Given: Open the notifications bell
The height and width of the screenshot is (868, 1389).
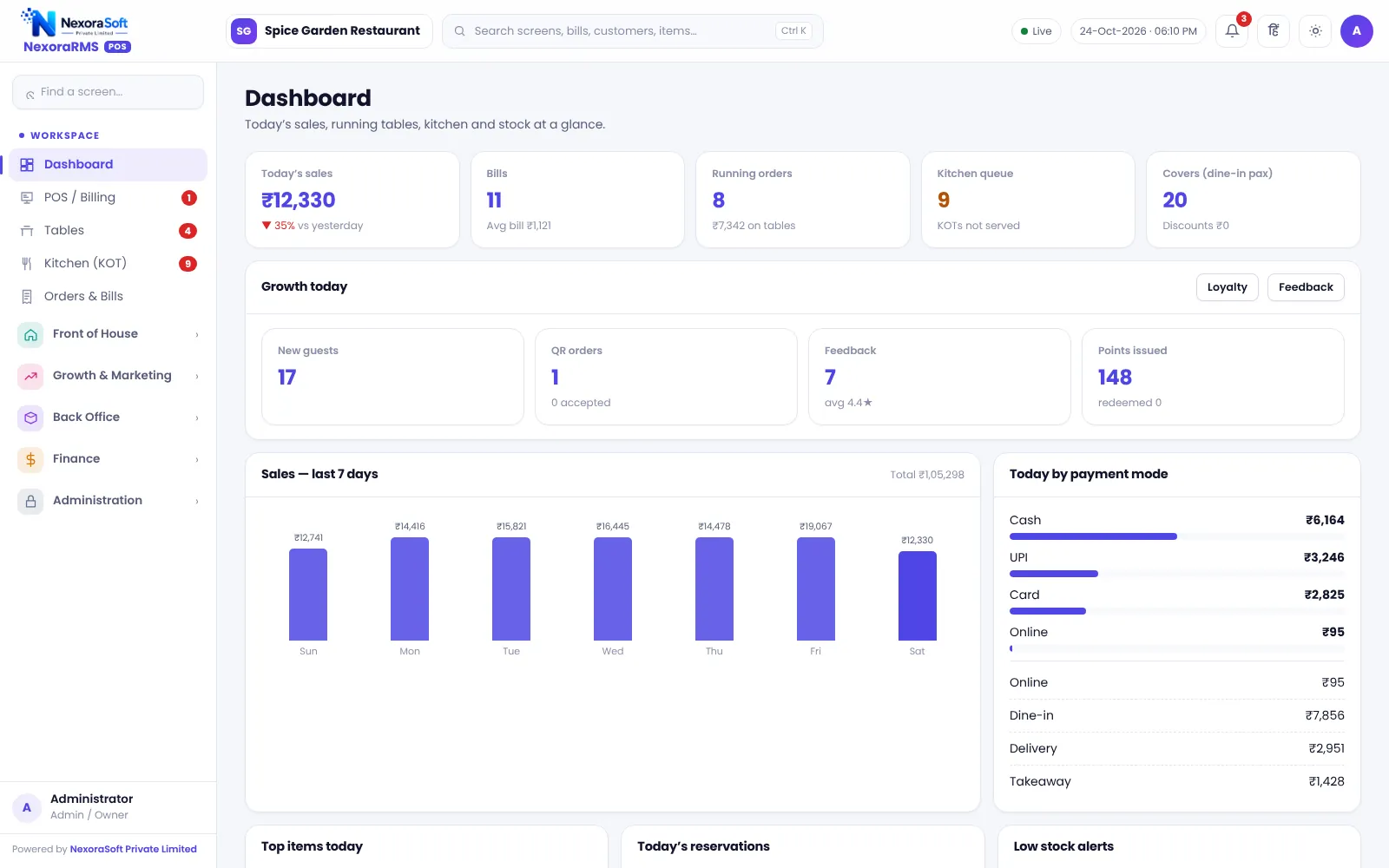Looking at the screenshot, I should (x=1232, y=31).
